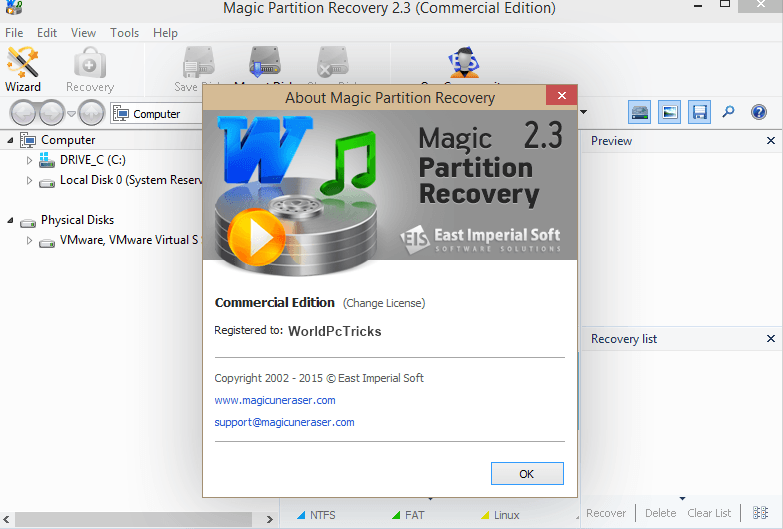Collapse the Physical Disks node
Viewport: 783px width, 529px height.
10,220
